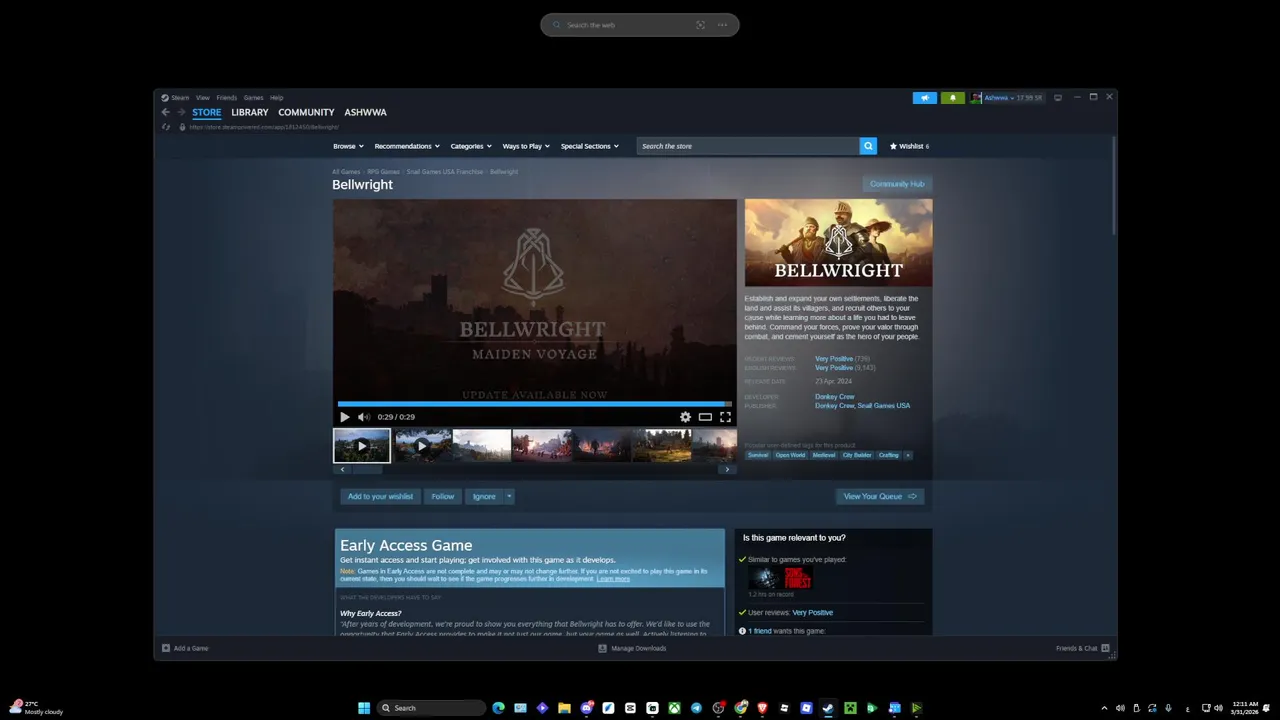Screen dimensions: 1280x720
Task: Open the green notifications bell
Action: [953, 98]
